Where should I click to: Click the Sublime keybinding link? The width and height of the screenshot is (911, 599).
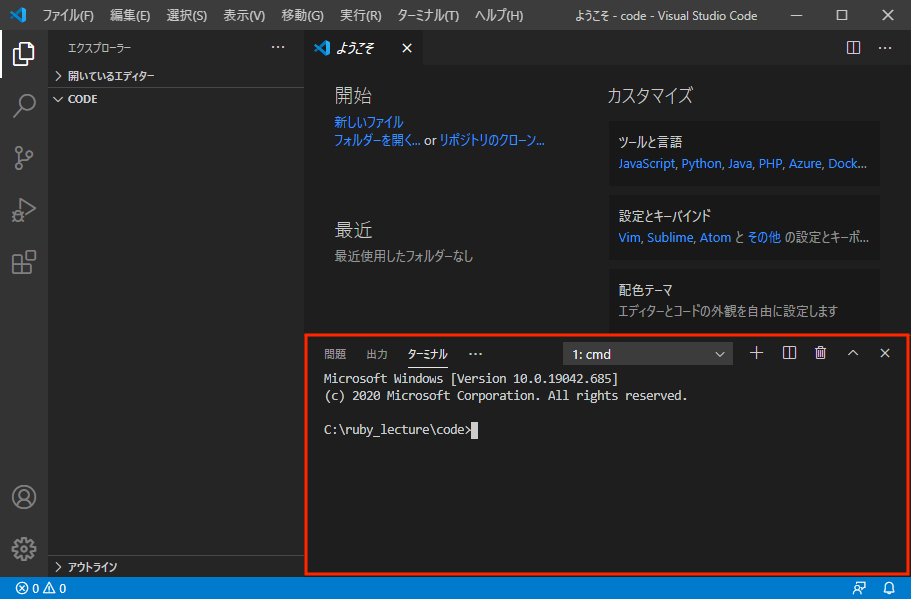670,237
